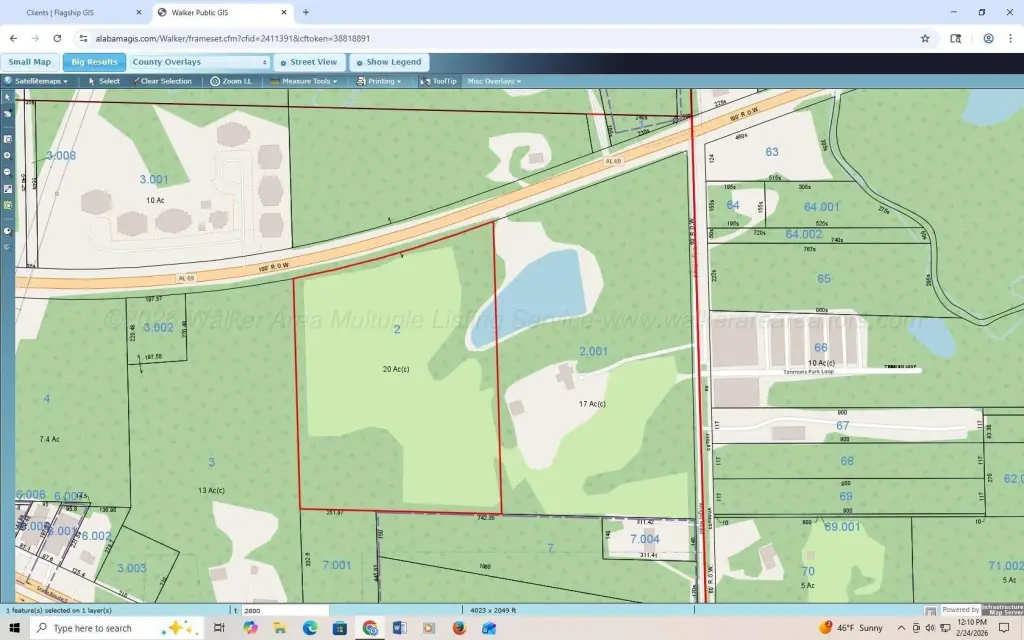Screen dimensions: 1024x640
Task: Expand the Measure Tools menu
Action: coord(305,81)
